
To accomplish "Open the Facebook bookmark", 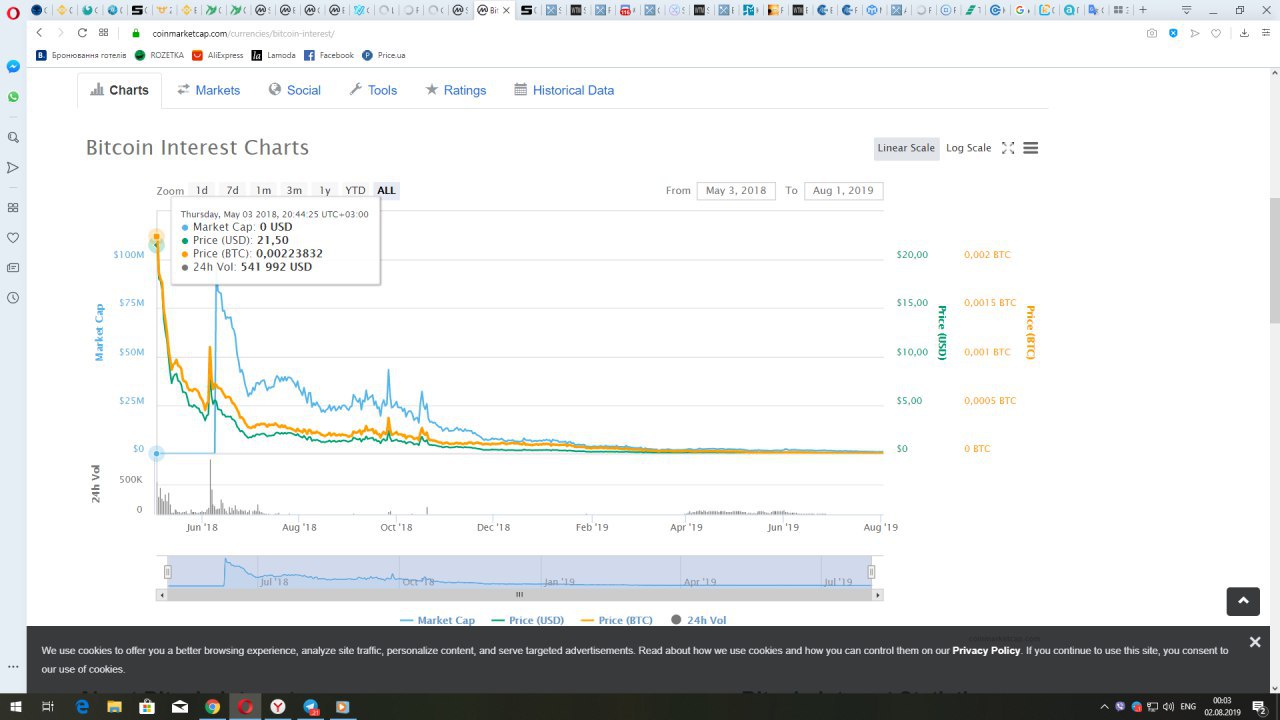I will (329, 55).
